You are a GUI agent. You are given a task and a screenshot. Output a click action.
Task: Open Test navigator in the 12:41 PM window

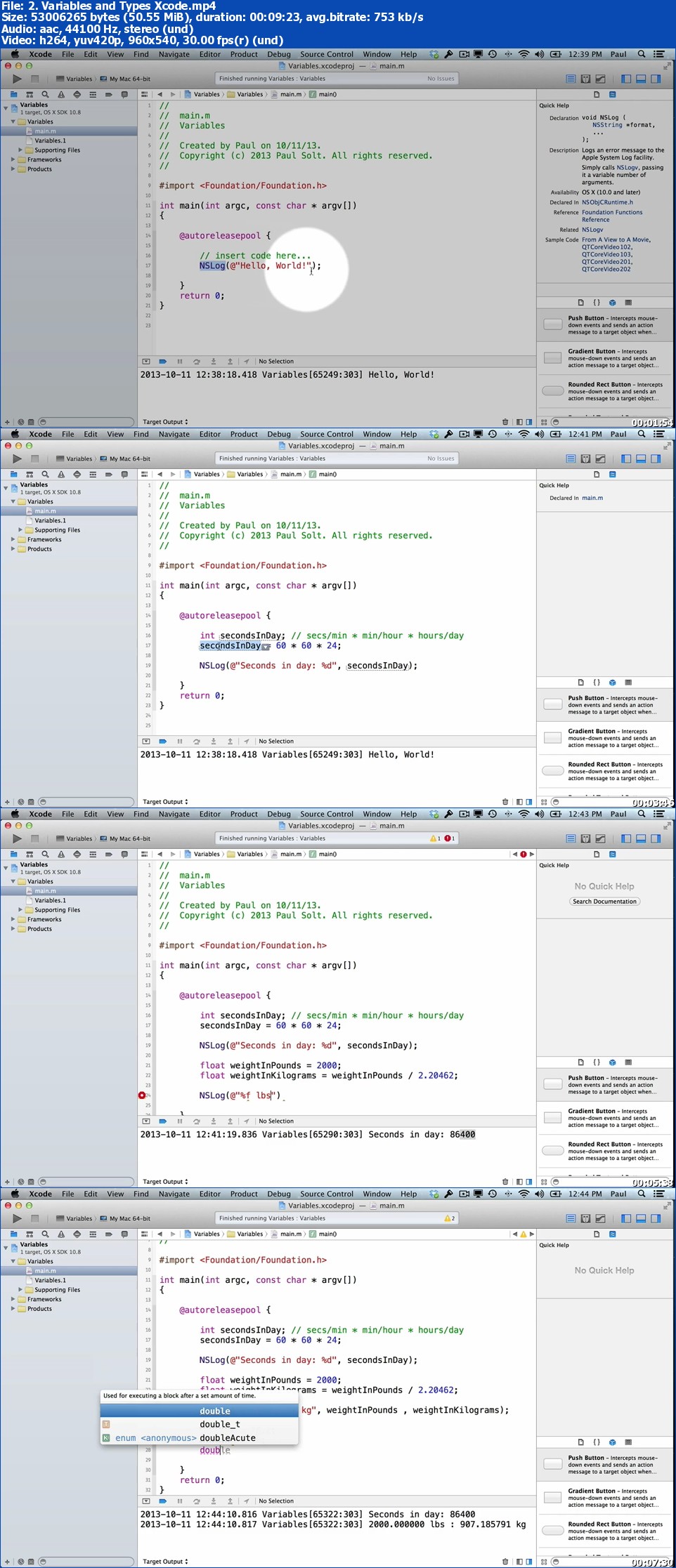(77, 474)
